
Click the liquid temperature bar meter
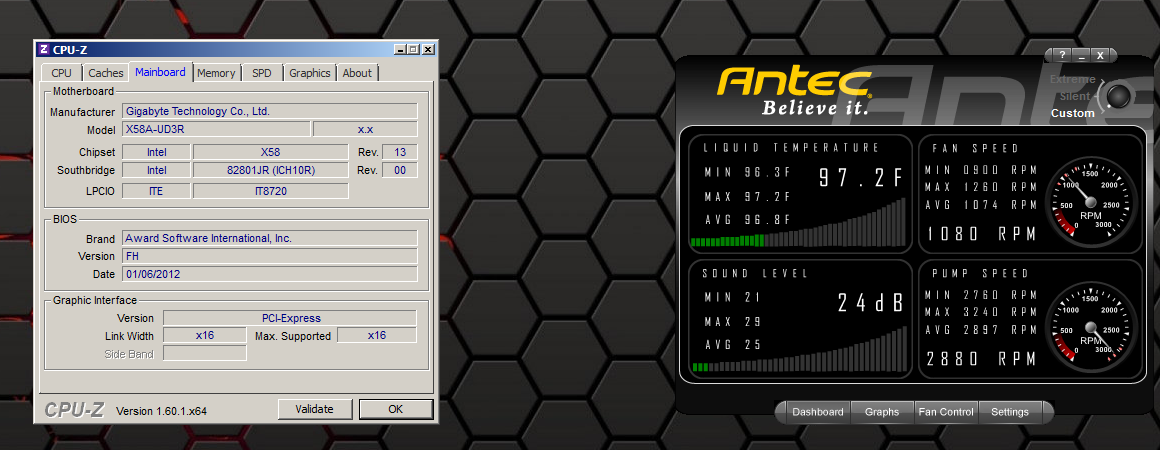(x=798, y=223)
